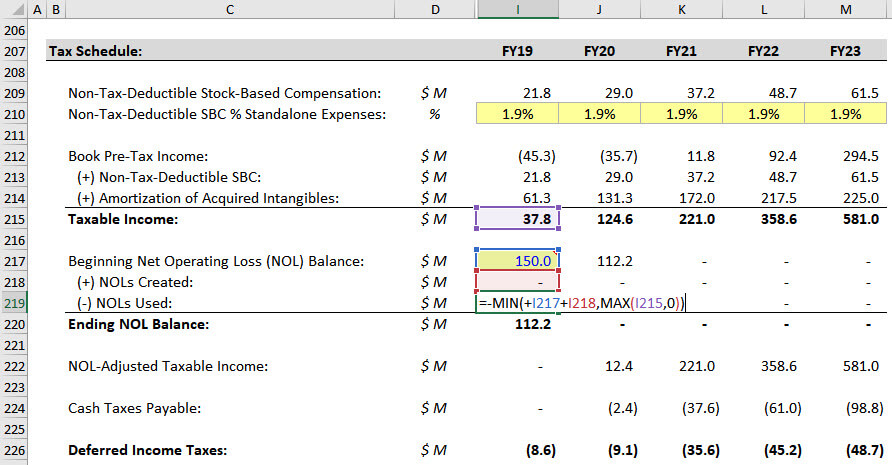This screenshot has width=892, height=465.
Task: Select FY19 Taxable Income 37.8
Action: (x=518, y=219)
